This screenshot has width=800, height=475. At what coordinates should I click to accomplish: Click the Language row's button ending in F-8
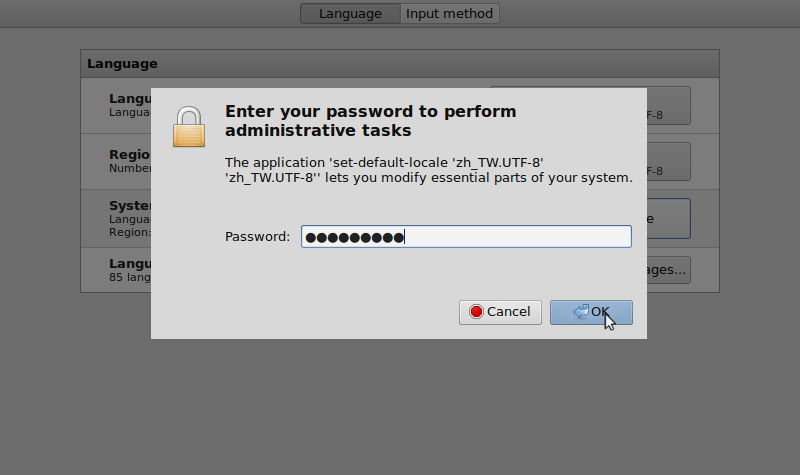668,106
